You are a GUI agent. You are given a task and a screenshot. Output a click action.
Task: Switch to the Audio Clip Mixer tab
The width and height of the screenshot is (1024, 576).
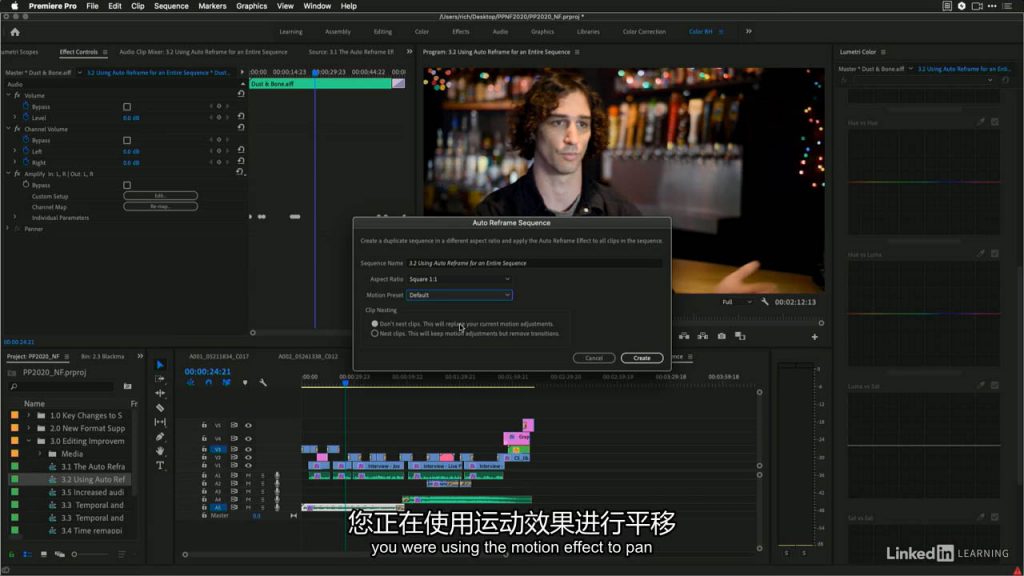click(203, 52)
